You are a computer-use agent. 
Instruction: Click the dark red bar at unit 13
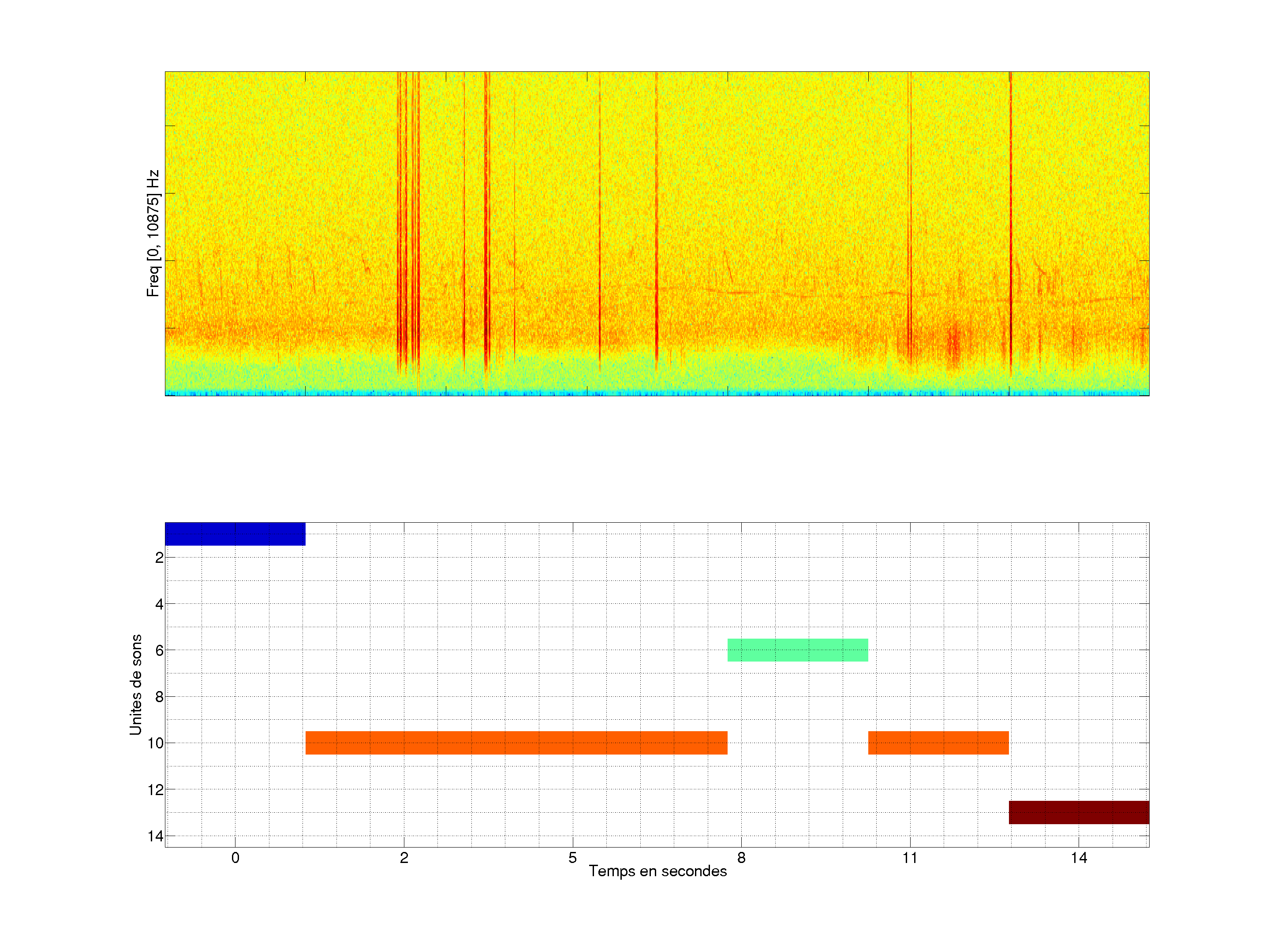click(1079, 812)
